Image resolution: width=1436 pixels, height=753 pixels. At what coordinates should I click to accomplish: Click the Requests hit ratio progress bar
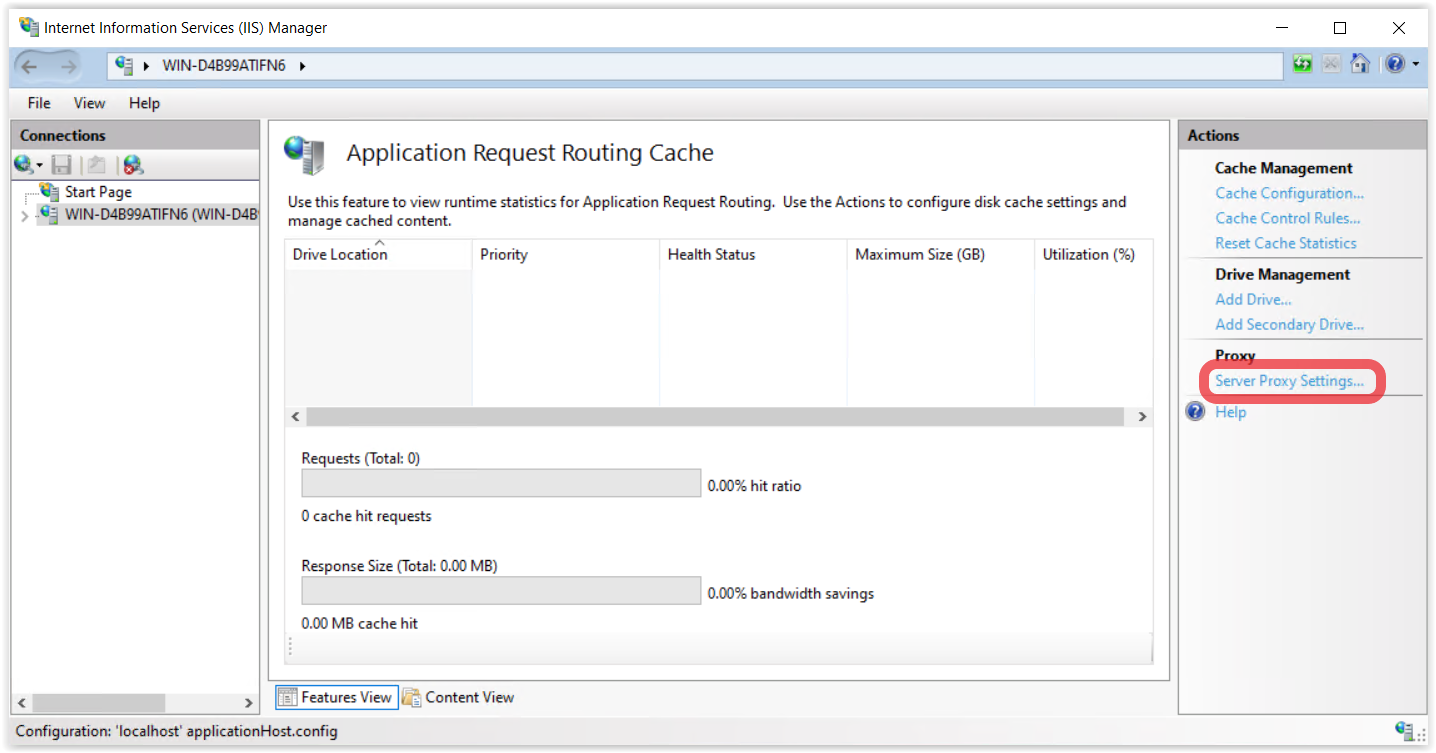pos(501,483)
